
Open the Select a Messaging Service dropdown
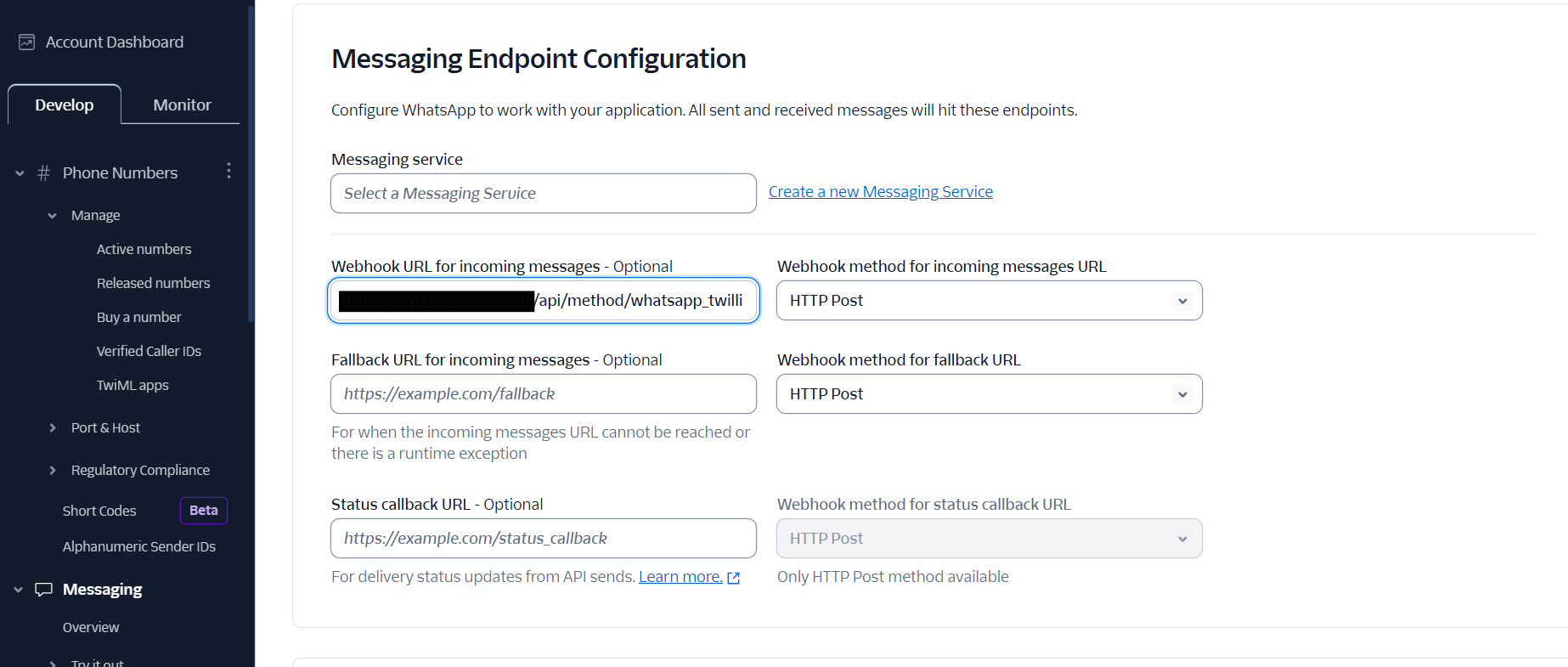[543, 193]
